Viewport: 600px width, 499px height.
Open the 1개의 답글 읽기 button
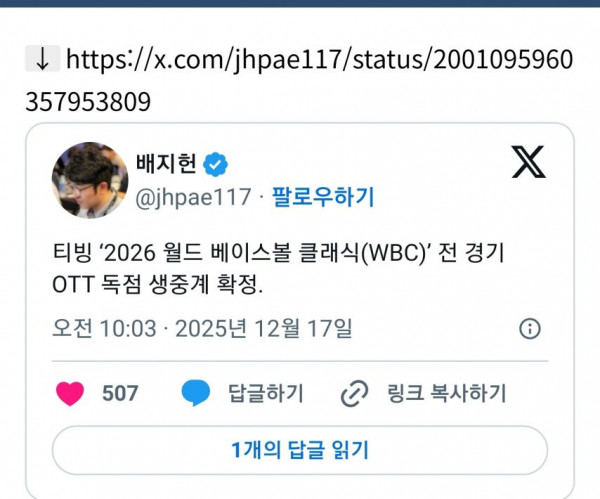(300, 450)
